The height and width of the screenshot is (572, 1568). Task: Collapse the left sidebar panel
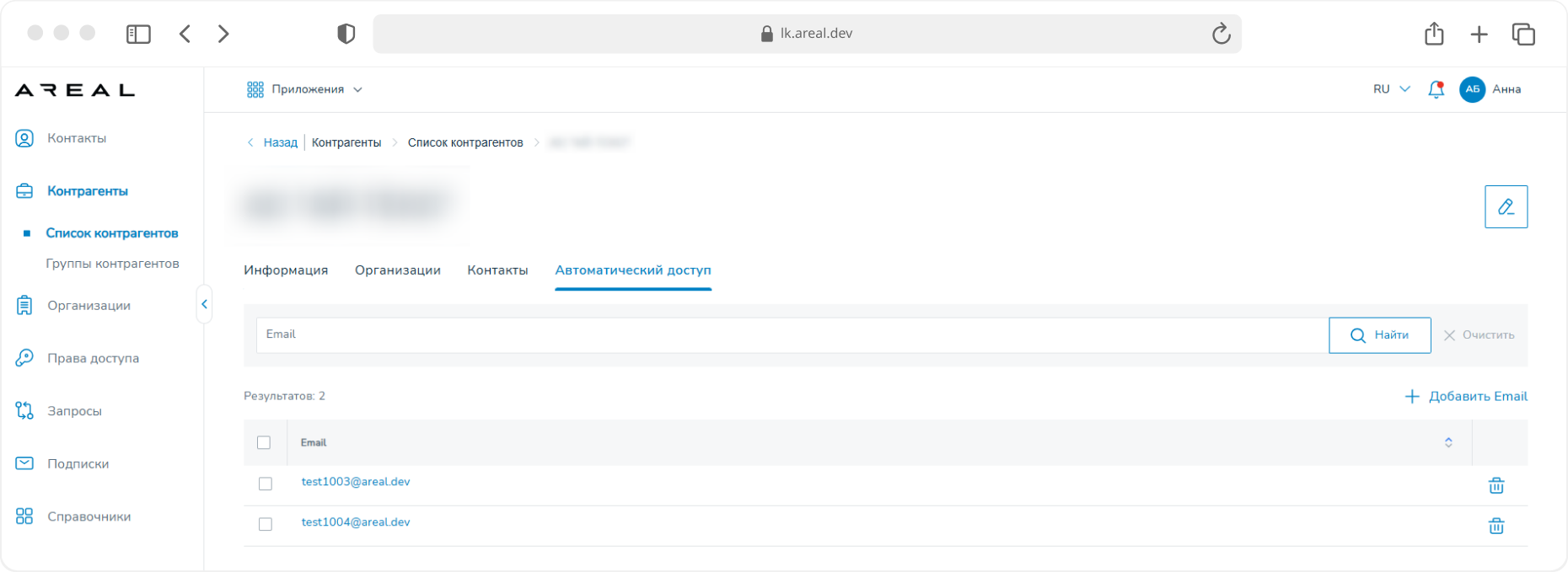click(x=204, y=304)
